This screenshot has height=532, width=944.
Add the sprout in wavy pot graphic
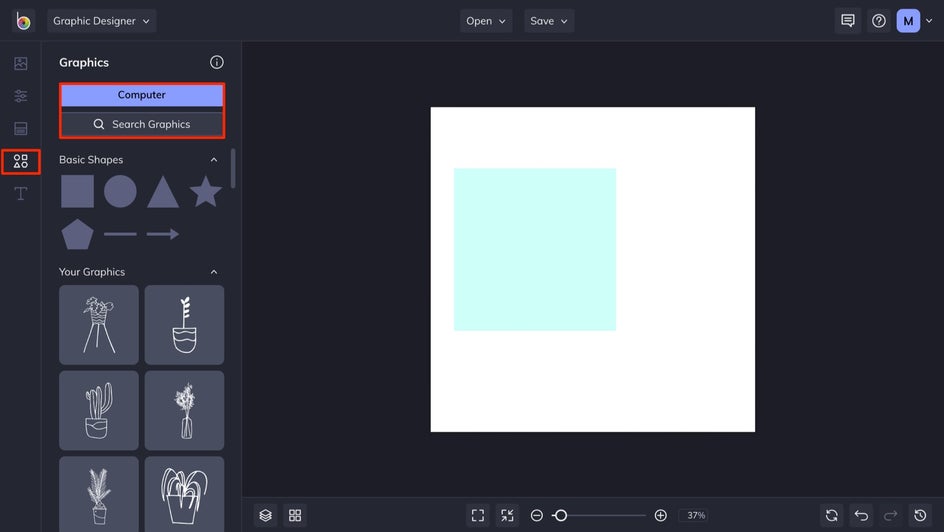point(184,325)
